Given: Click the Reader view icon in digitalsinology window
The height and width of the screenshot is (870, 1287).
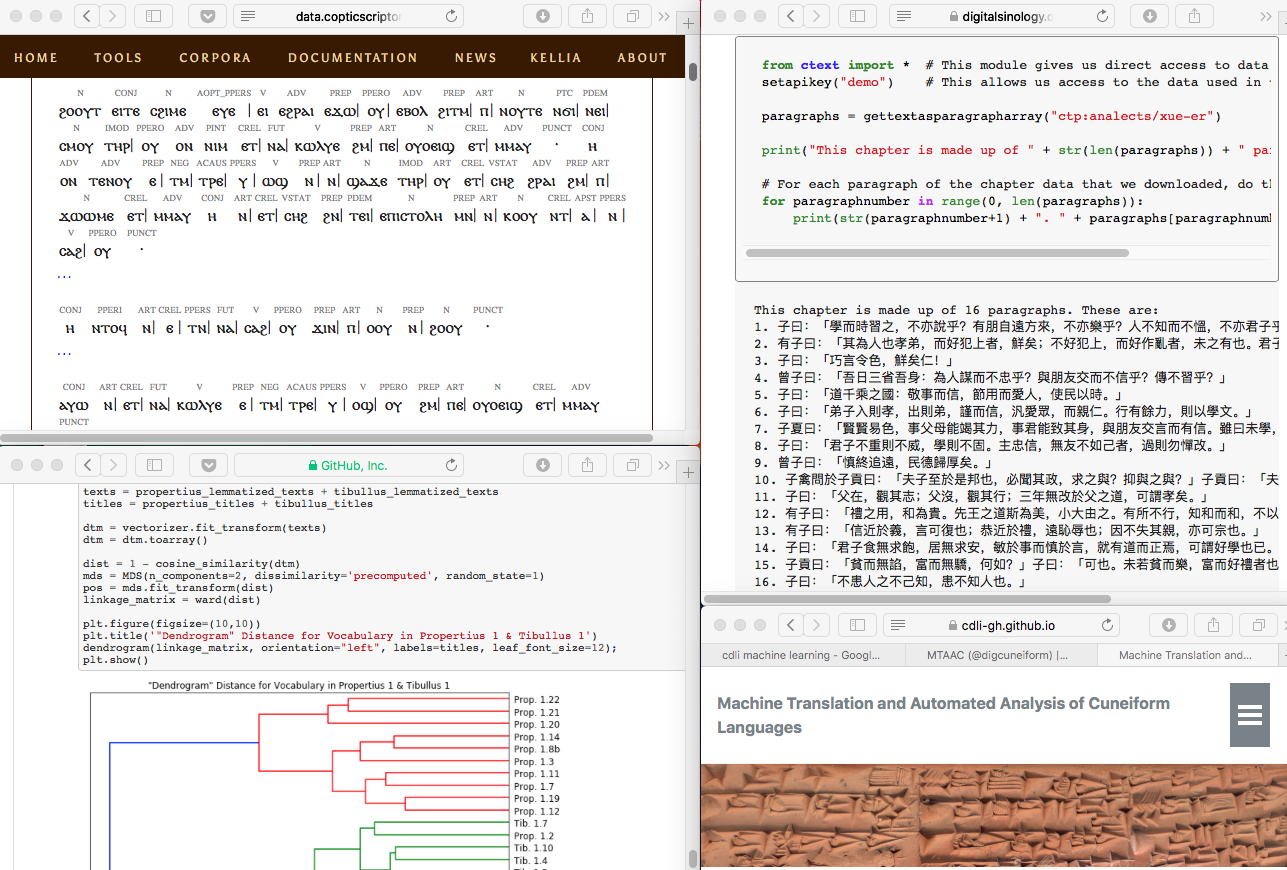Looking at the screenshot, I should 904,16.
